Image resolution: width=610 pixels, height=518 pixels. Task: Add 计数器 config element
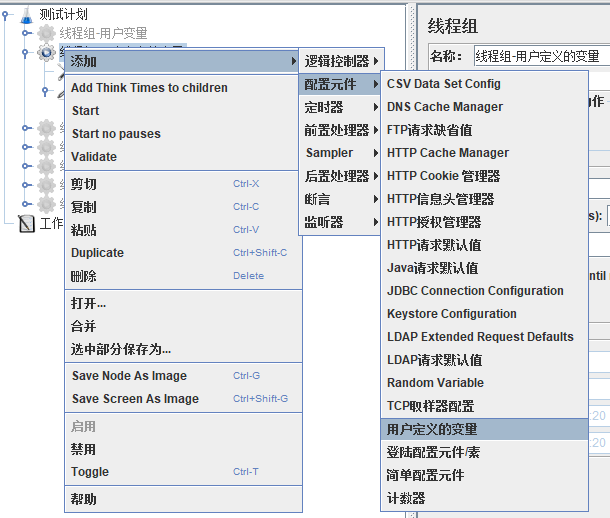click(x=484, y=498)
